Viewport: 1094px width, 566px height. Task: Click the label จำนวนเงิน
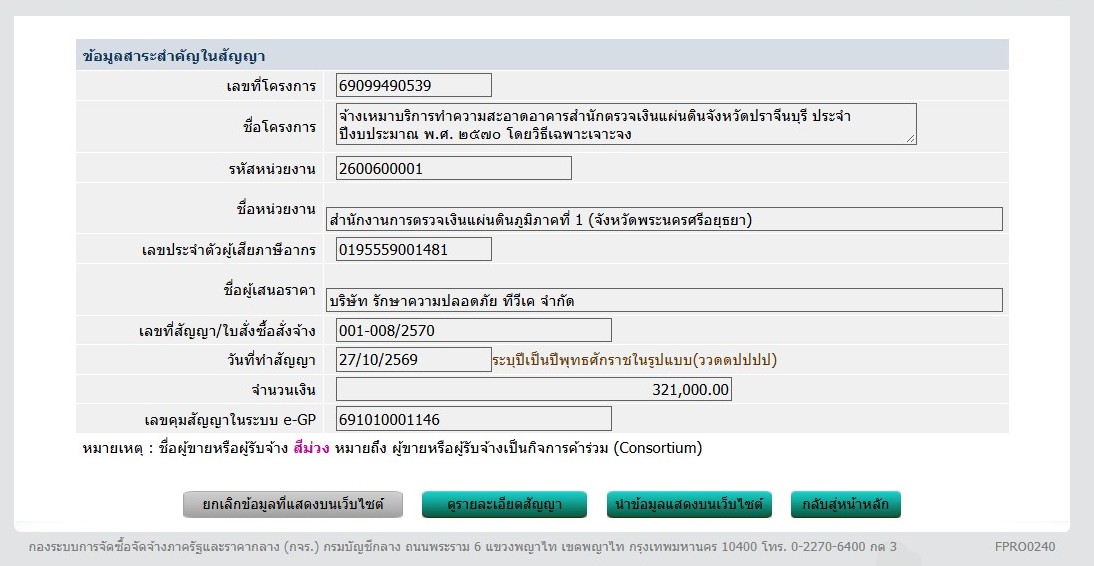pos(283,390)
